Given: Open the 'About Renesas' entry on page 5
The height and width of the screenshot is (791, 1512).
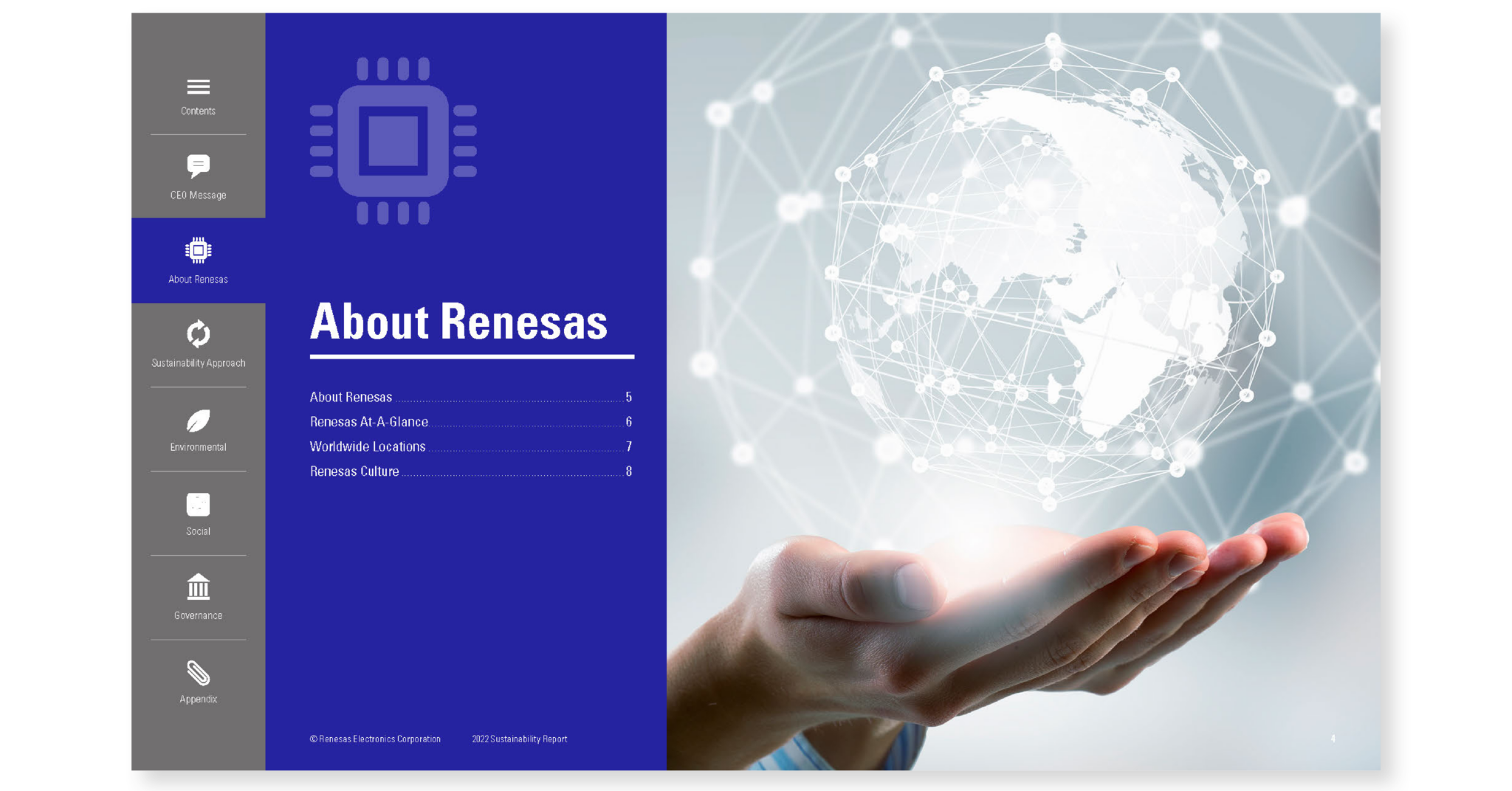Looking at the screenshot, I should coord(351,397).
